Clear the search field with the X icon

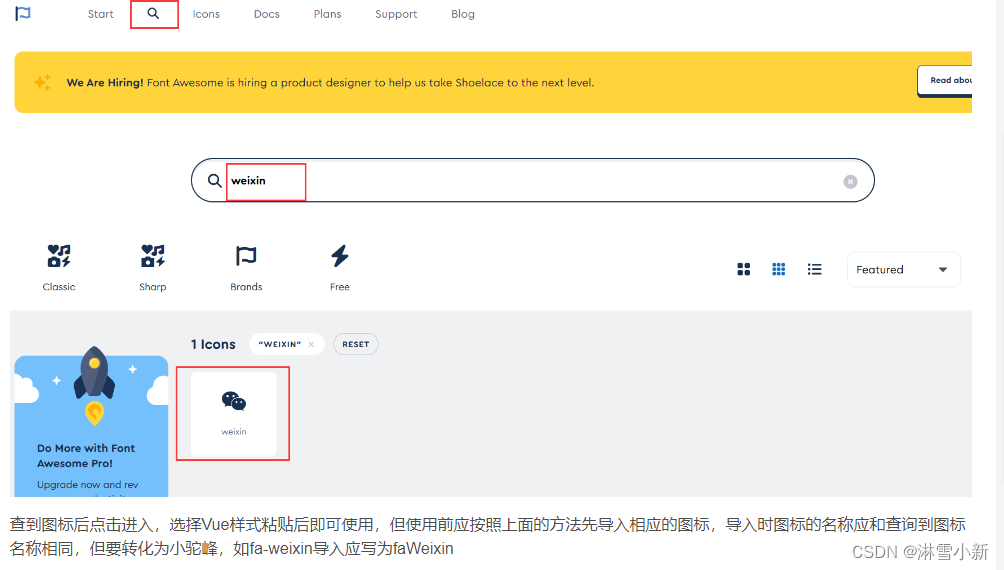pos(850,182)
